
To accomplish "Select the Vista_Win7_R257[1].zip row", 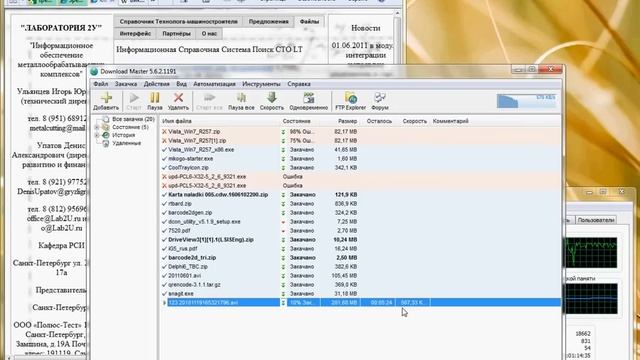I will tap(360, 140).
